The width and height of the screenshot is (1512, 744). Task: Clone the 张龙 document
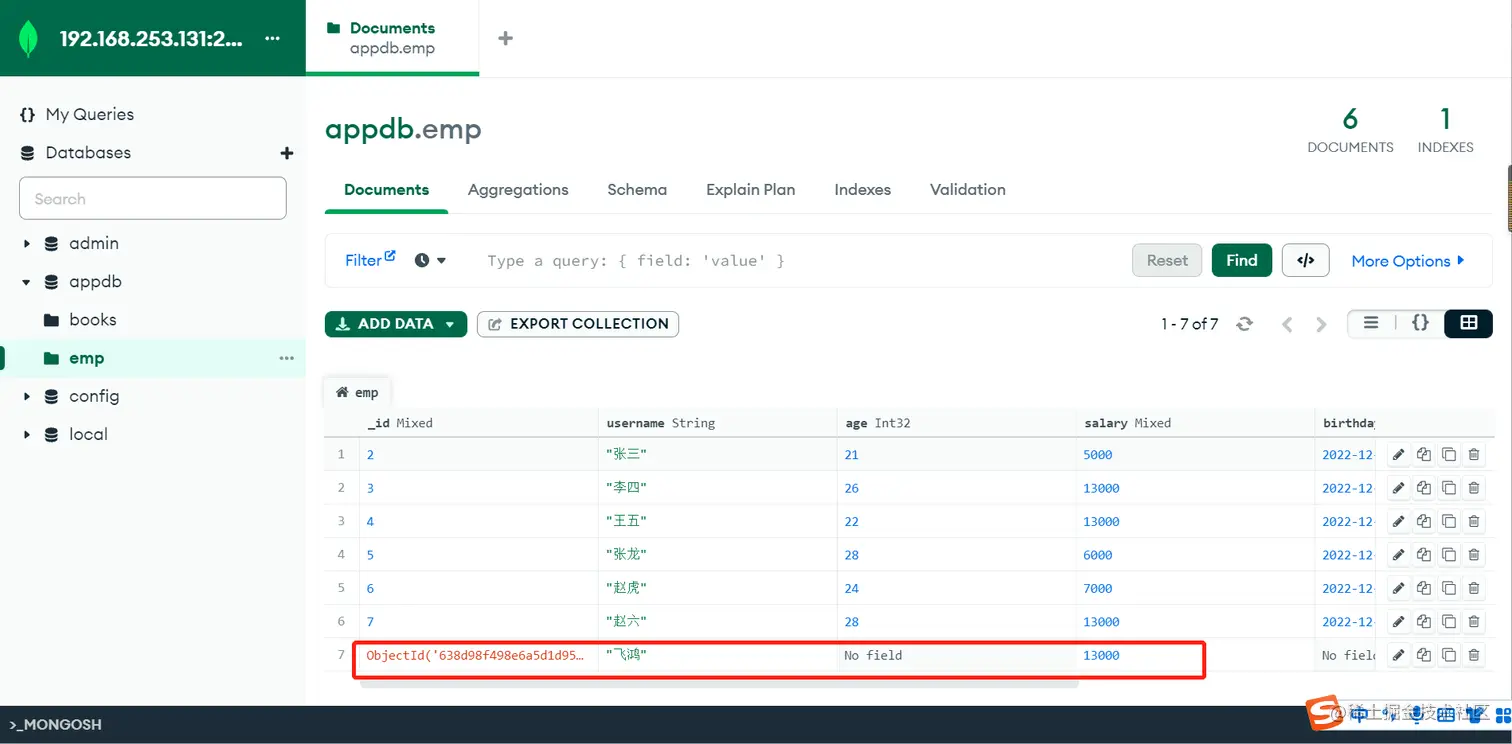pyautogui.click(x=1448, y=555)
